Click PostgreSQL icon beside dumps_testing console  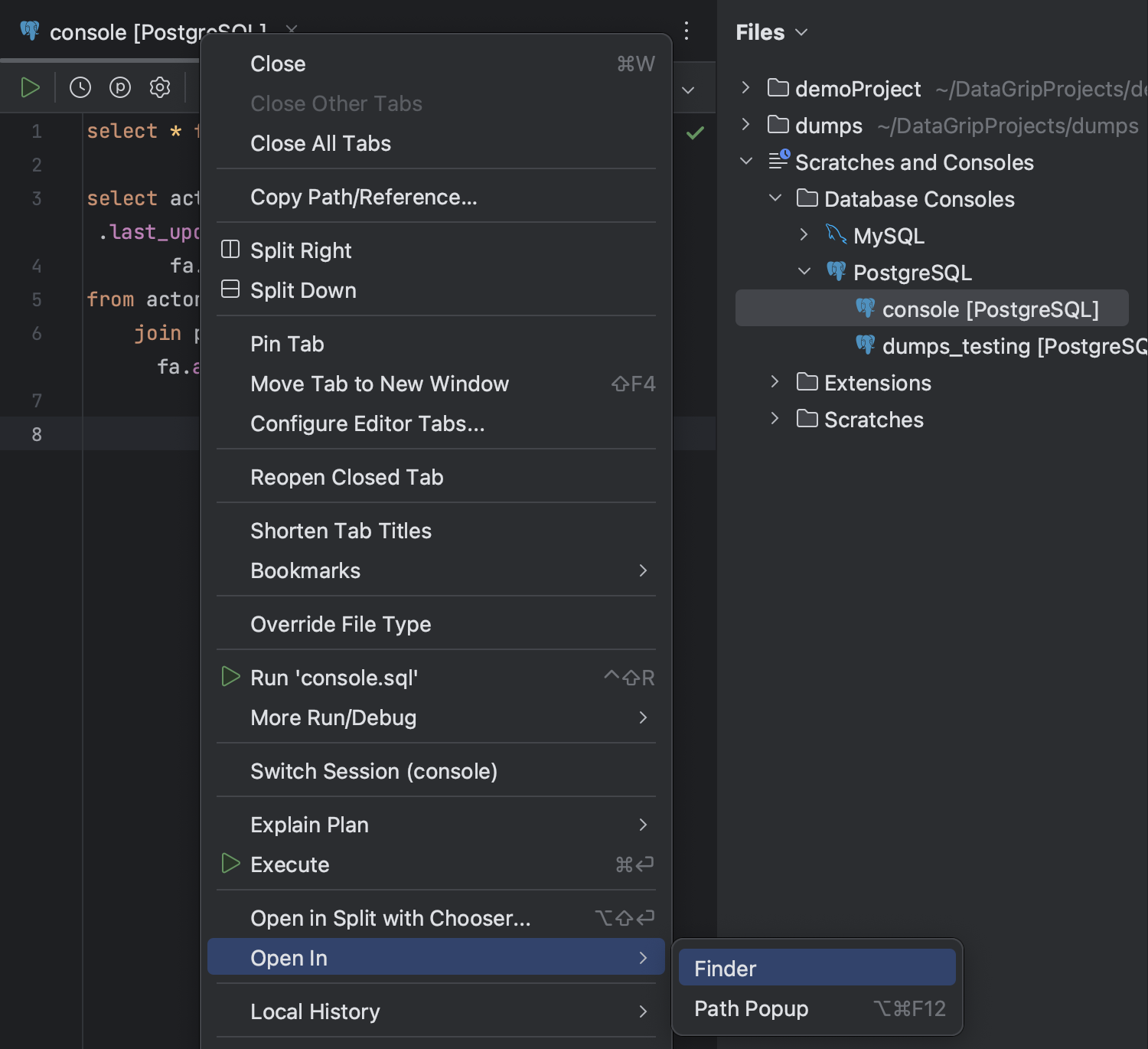coord(866,345)
